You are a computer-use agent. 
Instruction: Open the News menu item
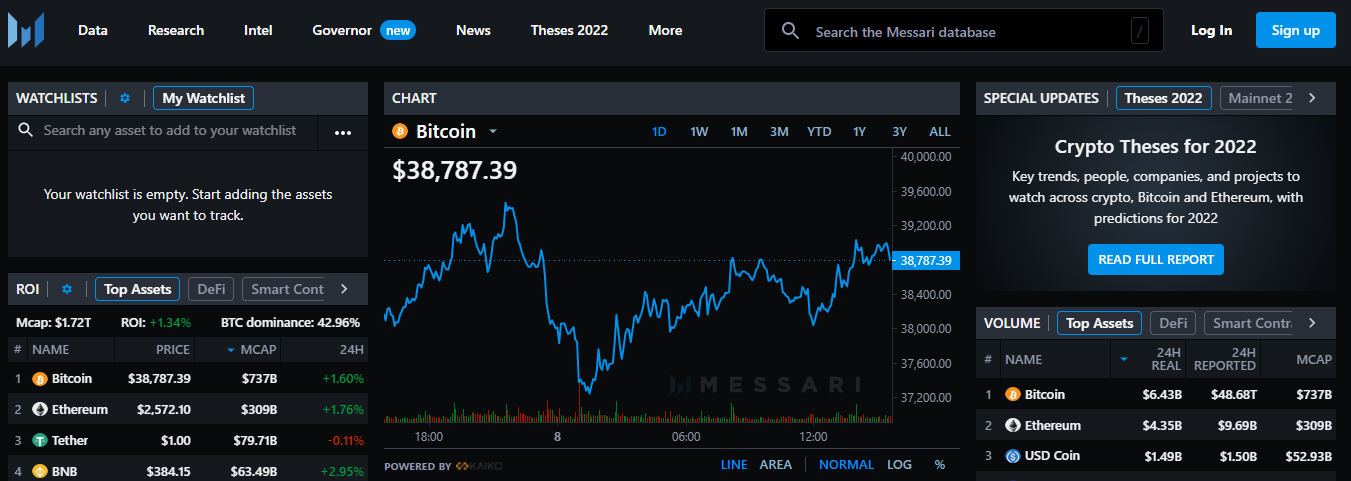(473, 30)
